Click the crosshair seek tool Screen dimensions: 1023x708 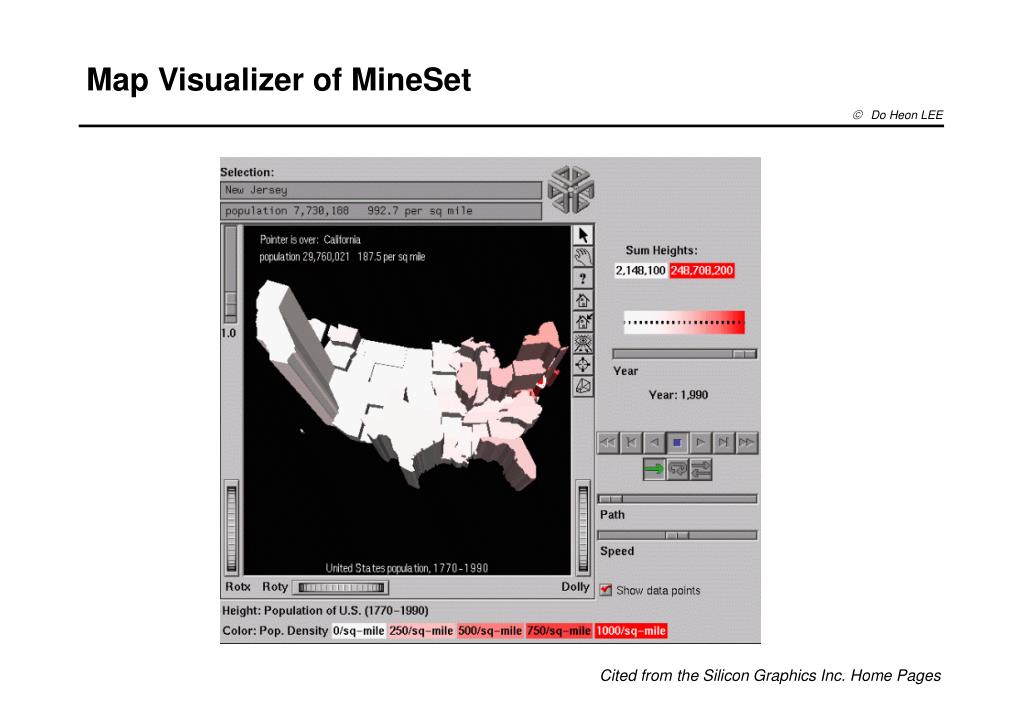tap(583, 365)
